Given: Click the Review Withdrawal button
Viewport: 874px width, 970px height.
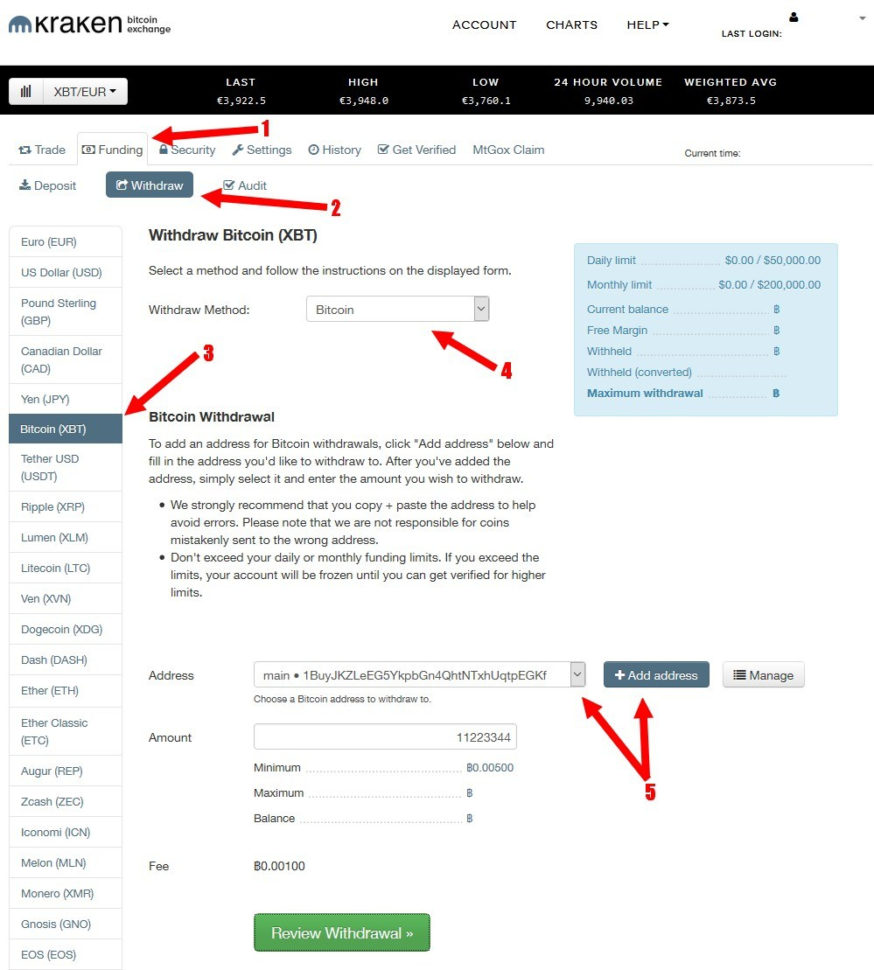Looking at the screenshot, I should (341, 932).
